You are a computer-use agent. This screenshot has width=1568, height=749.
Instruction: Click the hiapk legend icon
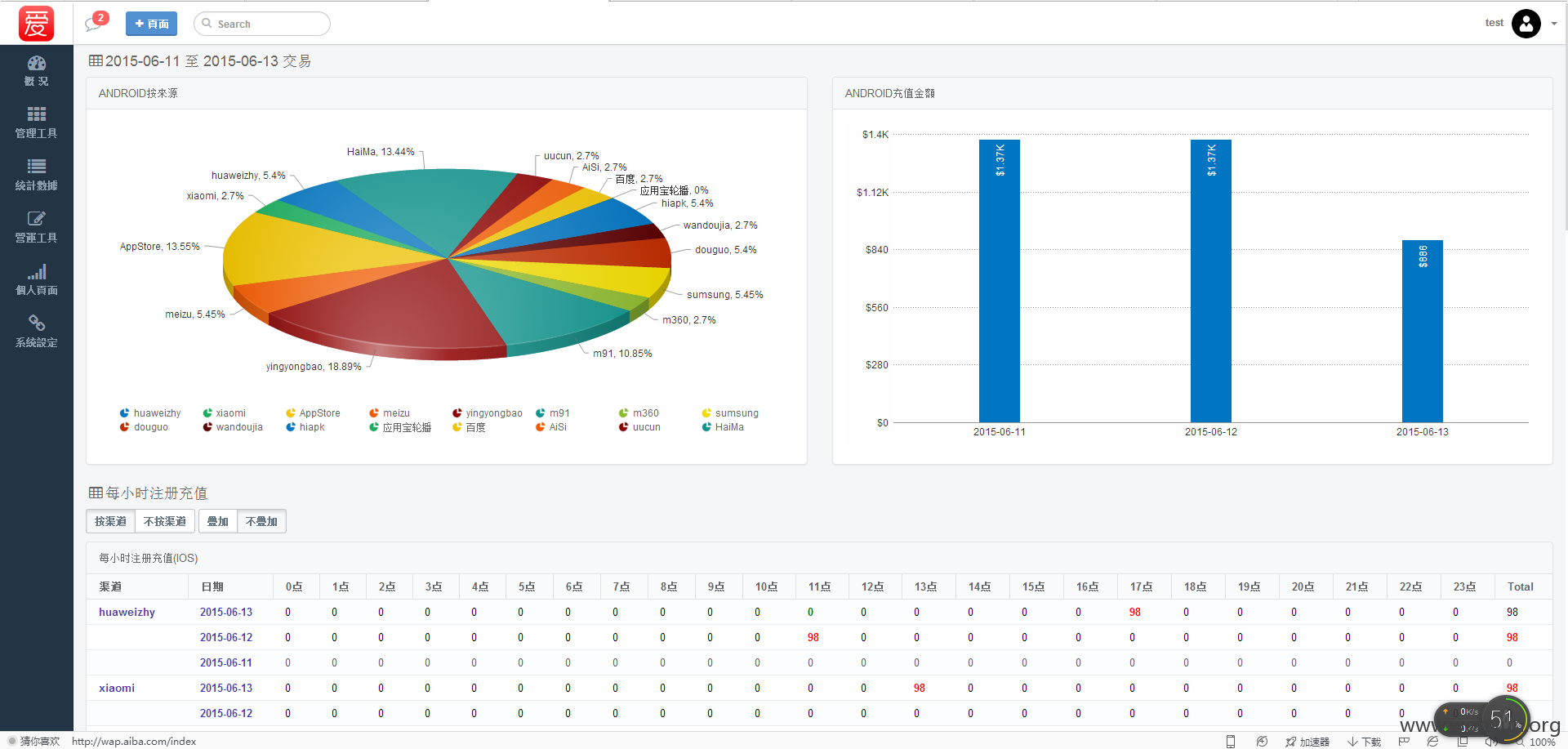(x=291, y=427)
